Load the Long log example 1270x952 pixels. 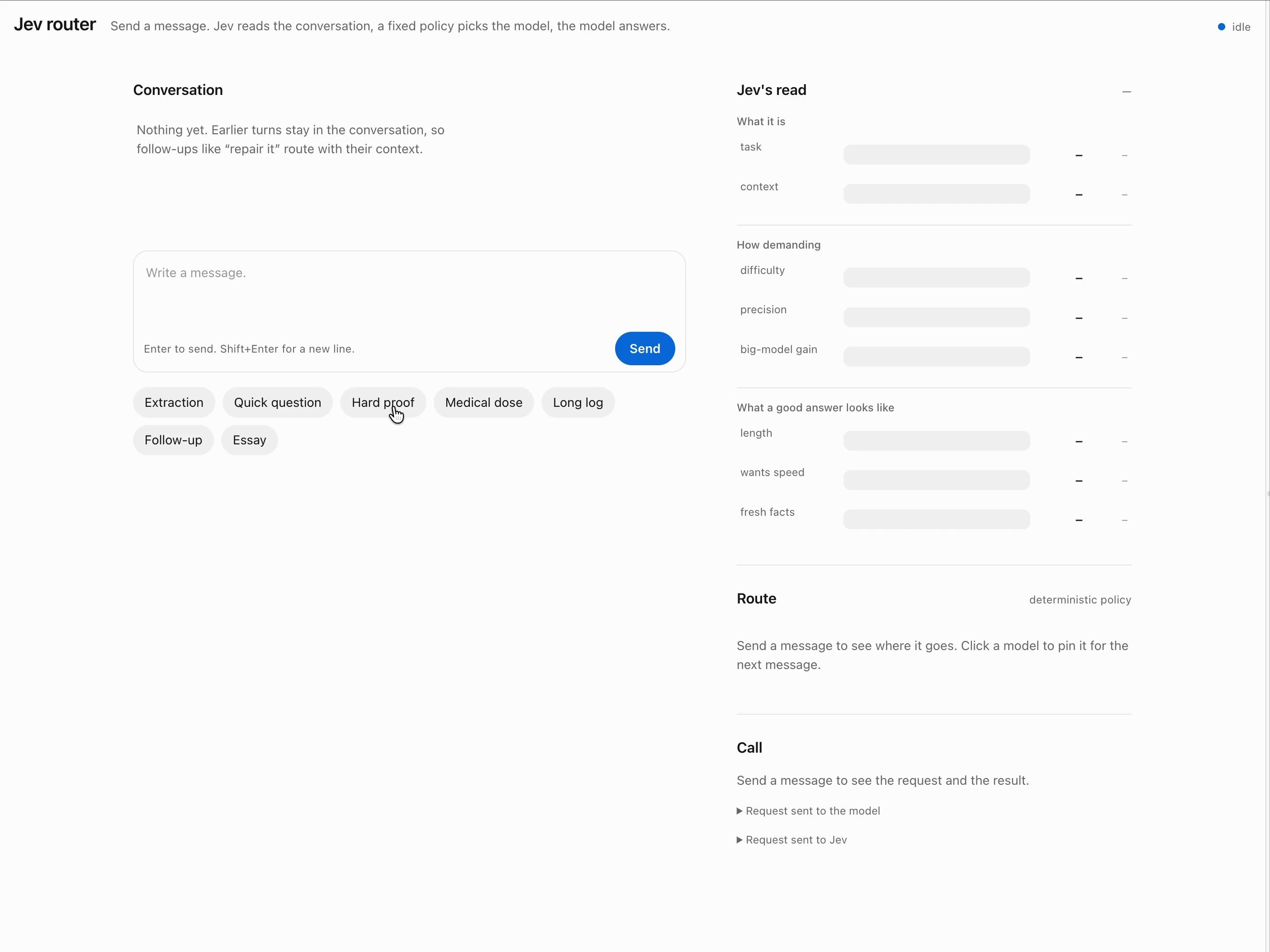pos(578,403)
